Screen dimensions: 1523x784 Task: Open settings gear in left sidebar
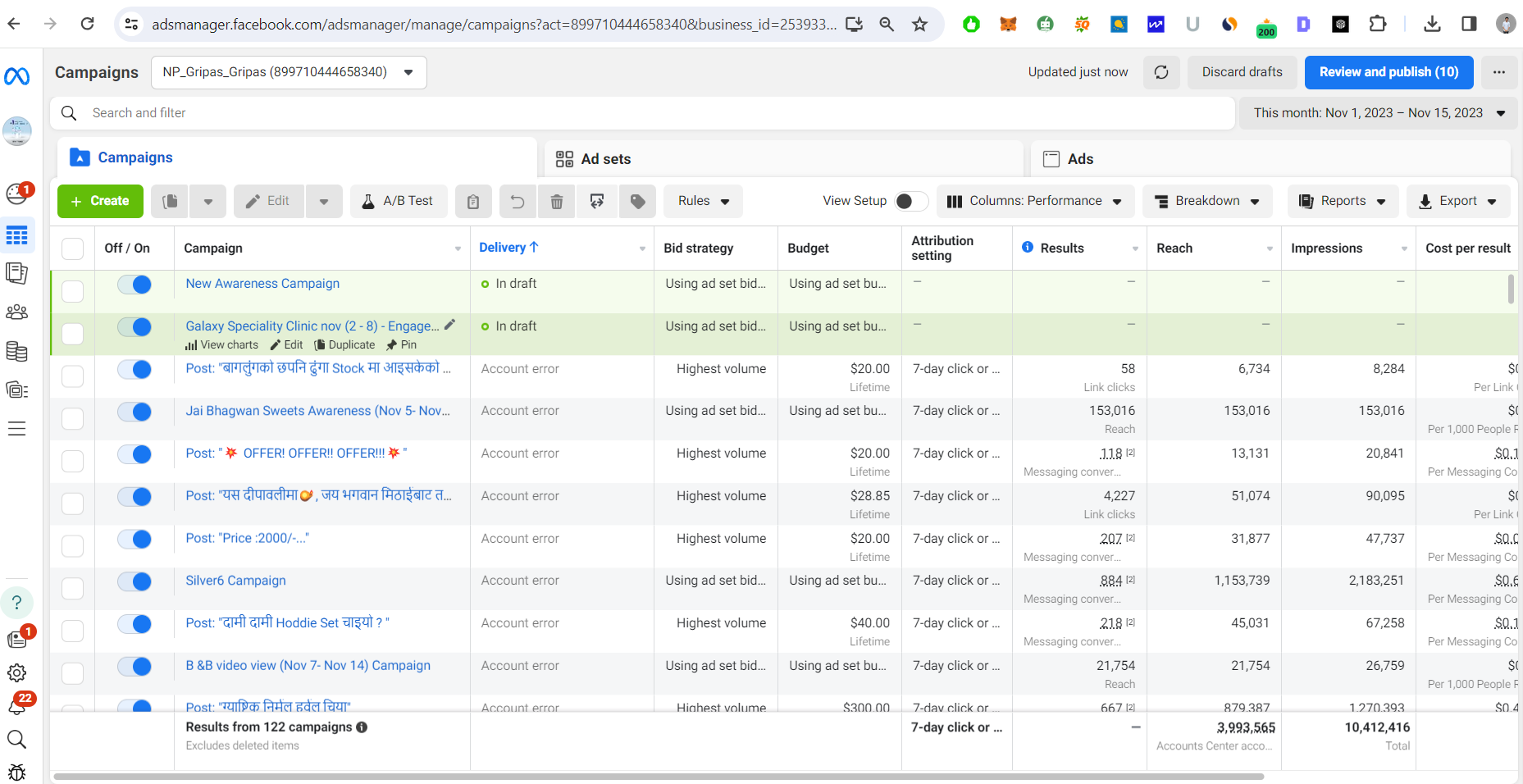click(x=17, y=673)
